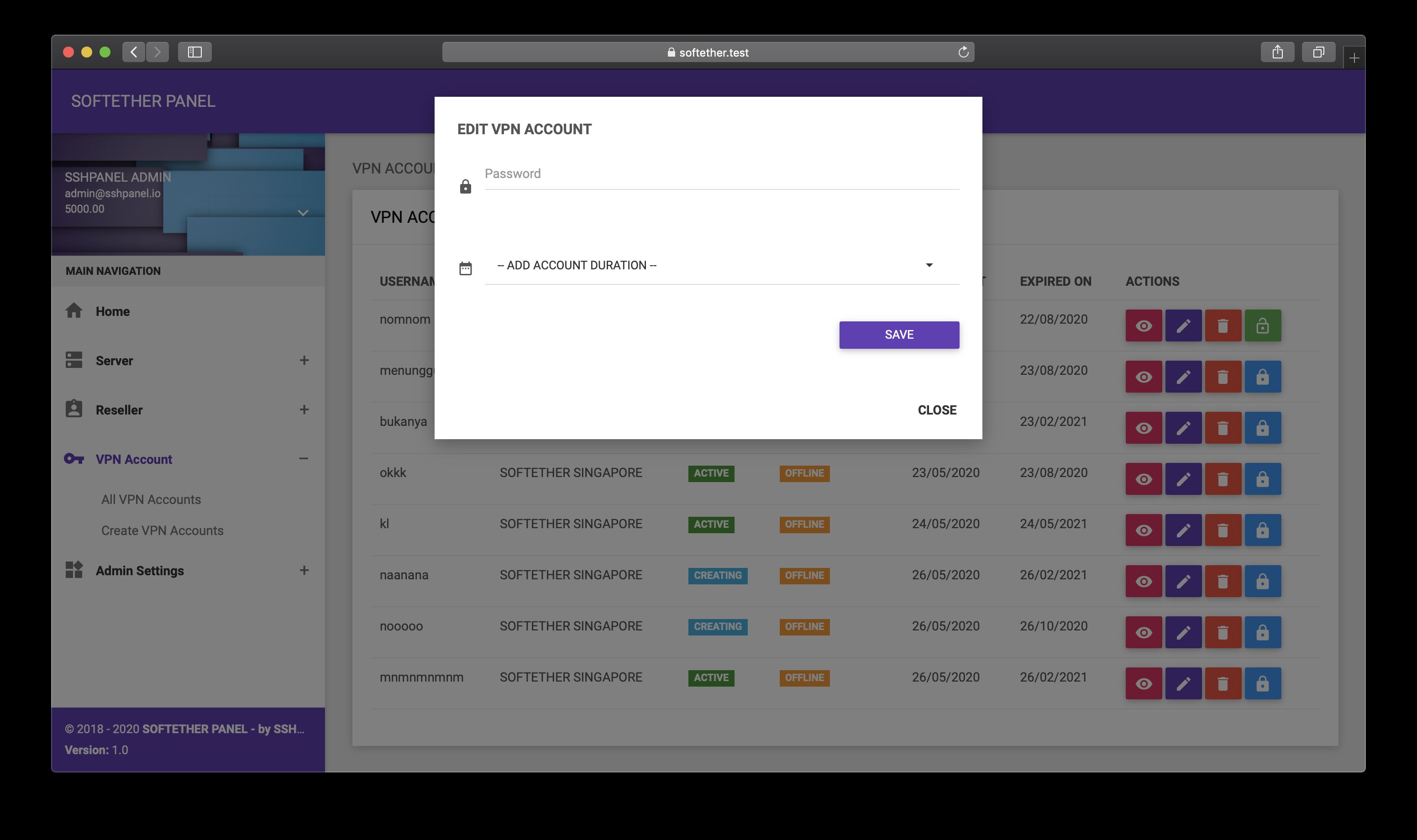Open the Reseller navigation item
The width and height of the screenshot is (1417, 840).
[x=188, y=410]
